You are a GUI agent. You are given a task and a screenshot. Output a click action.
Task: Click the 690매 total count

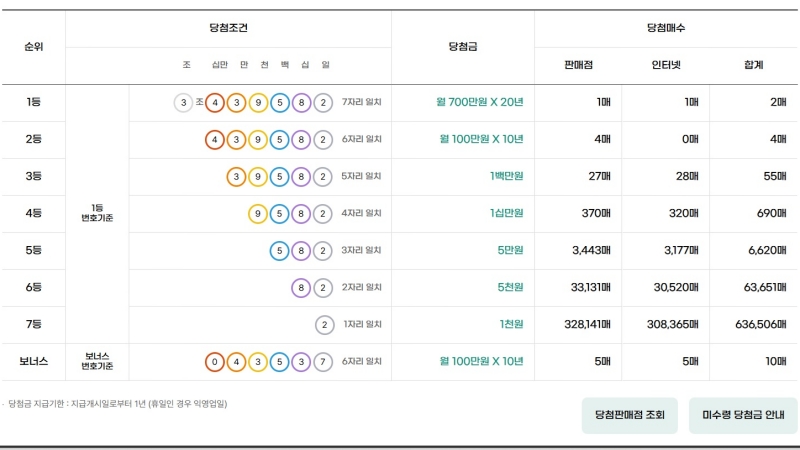(771, 213)
